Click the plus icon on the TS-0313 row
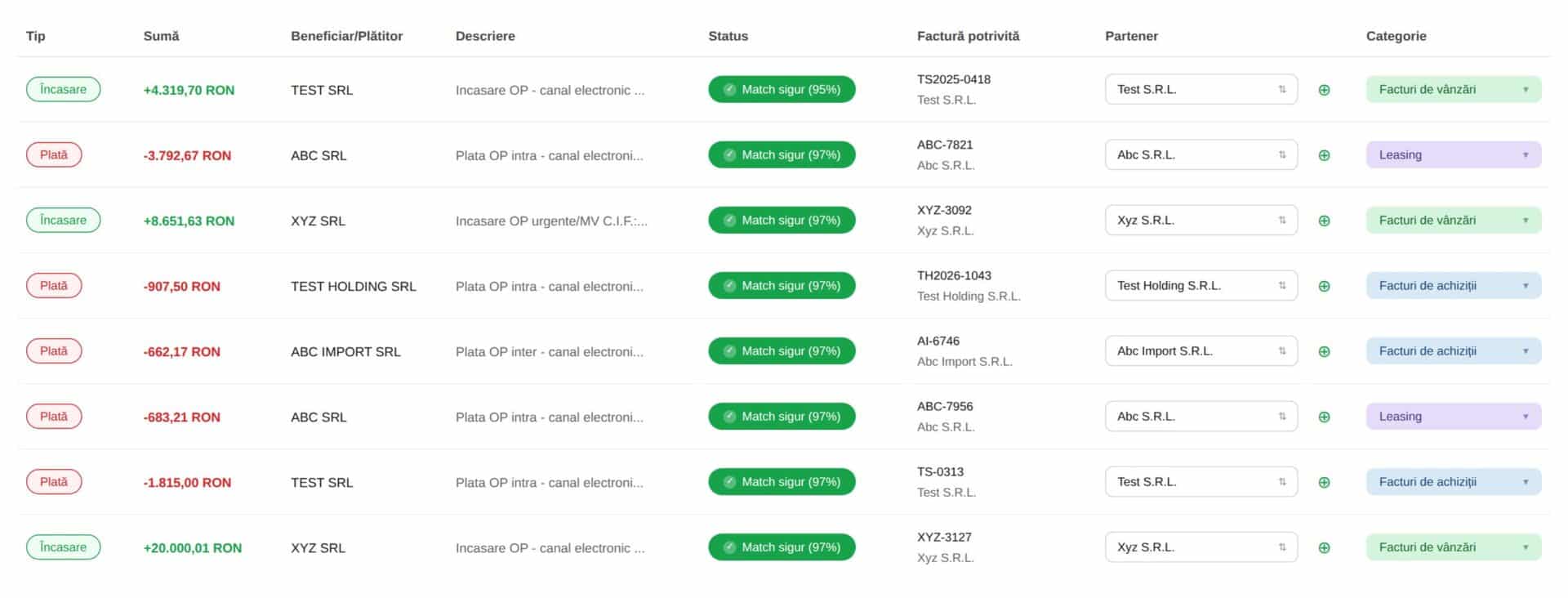1568x598 pixels. click(x=1324, y=482)
